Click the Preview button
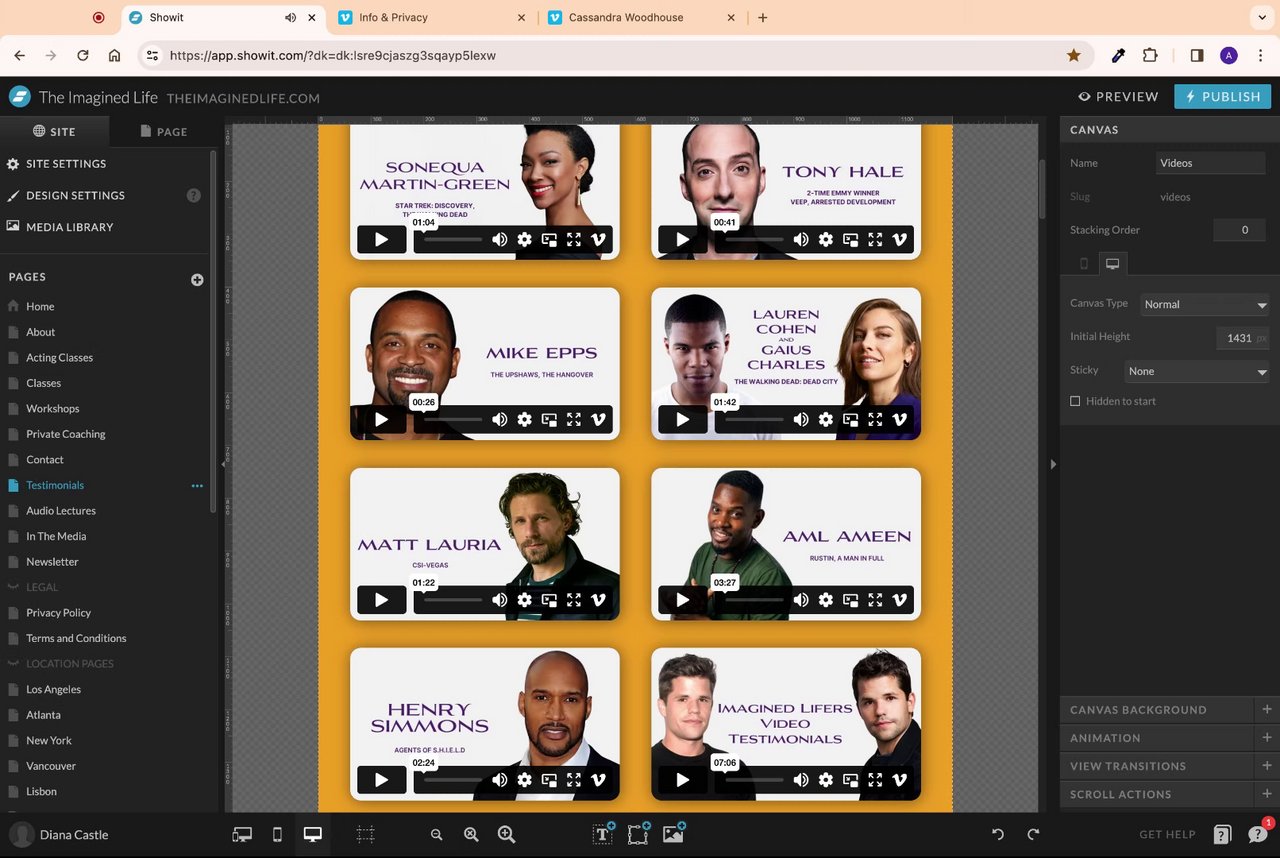 (x=1118, y=97)
